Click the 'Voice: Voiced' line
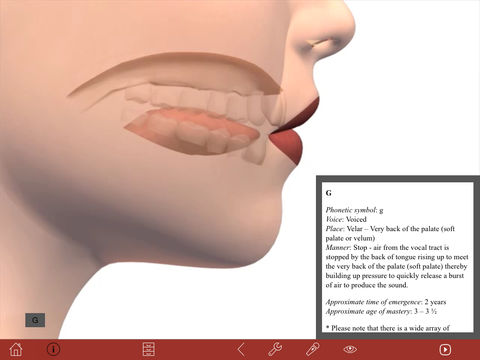Image resolution: width=480 pixels, height=360 pixels. 346,219
